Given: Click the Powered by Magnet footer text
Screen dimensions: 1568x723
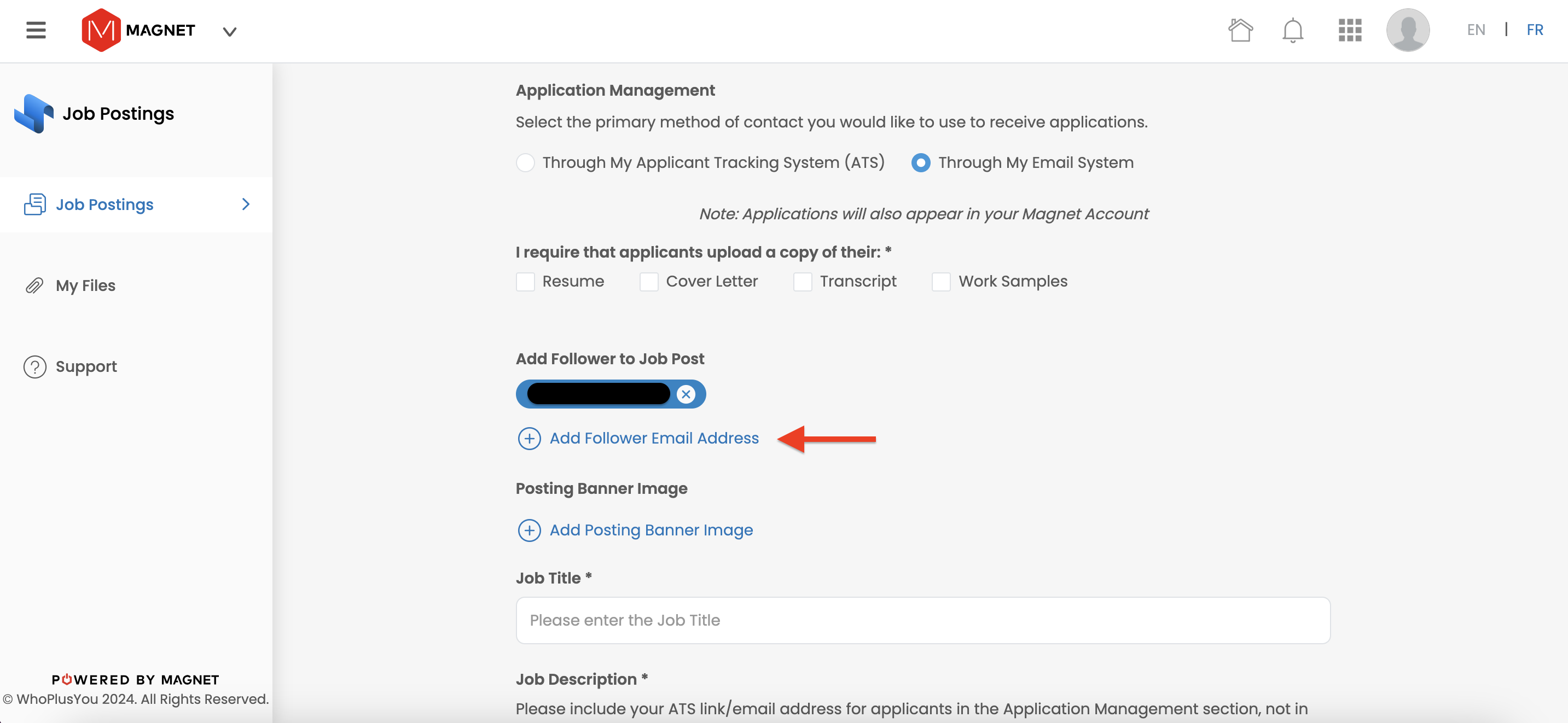Looking at the screenshot, I should tap(135, 679).
